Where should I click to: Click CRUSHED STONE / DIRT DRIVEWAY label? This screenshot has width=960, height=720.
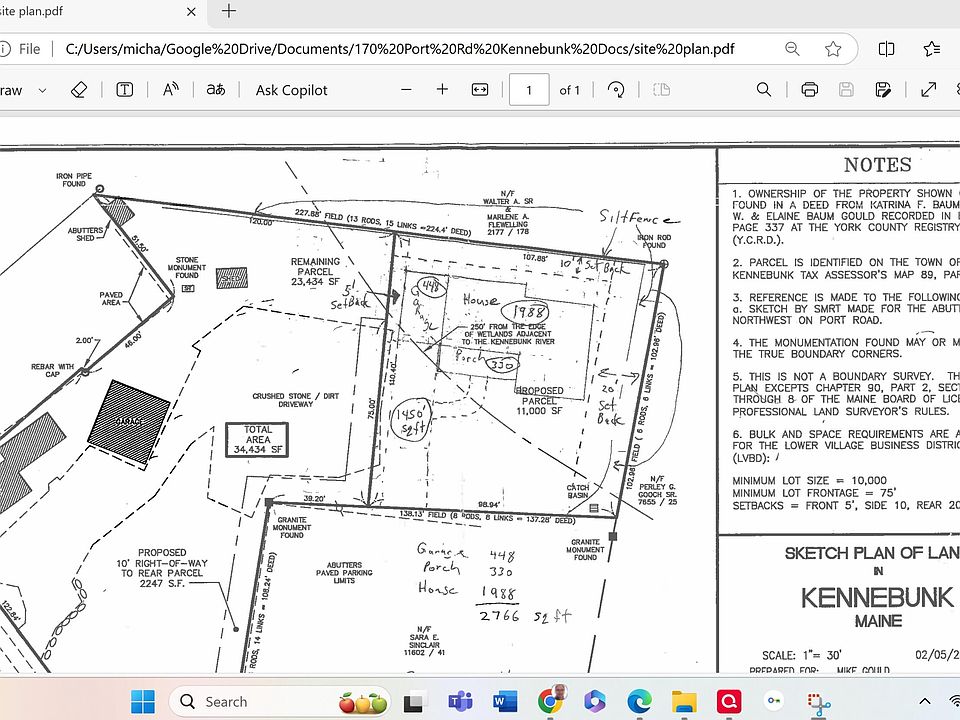point(295,400)
